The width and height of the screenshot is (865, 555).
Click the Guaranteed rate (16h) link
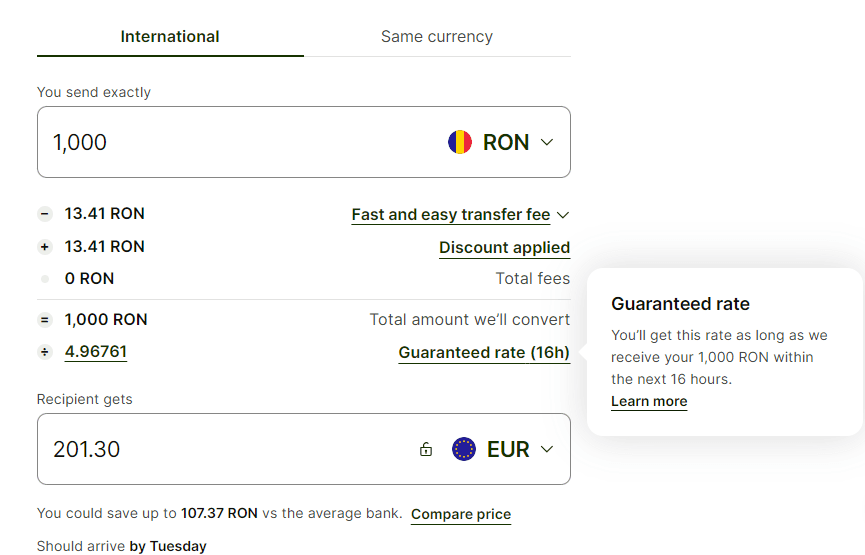484,352
